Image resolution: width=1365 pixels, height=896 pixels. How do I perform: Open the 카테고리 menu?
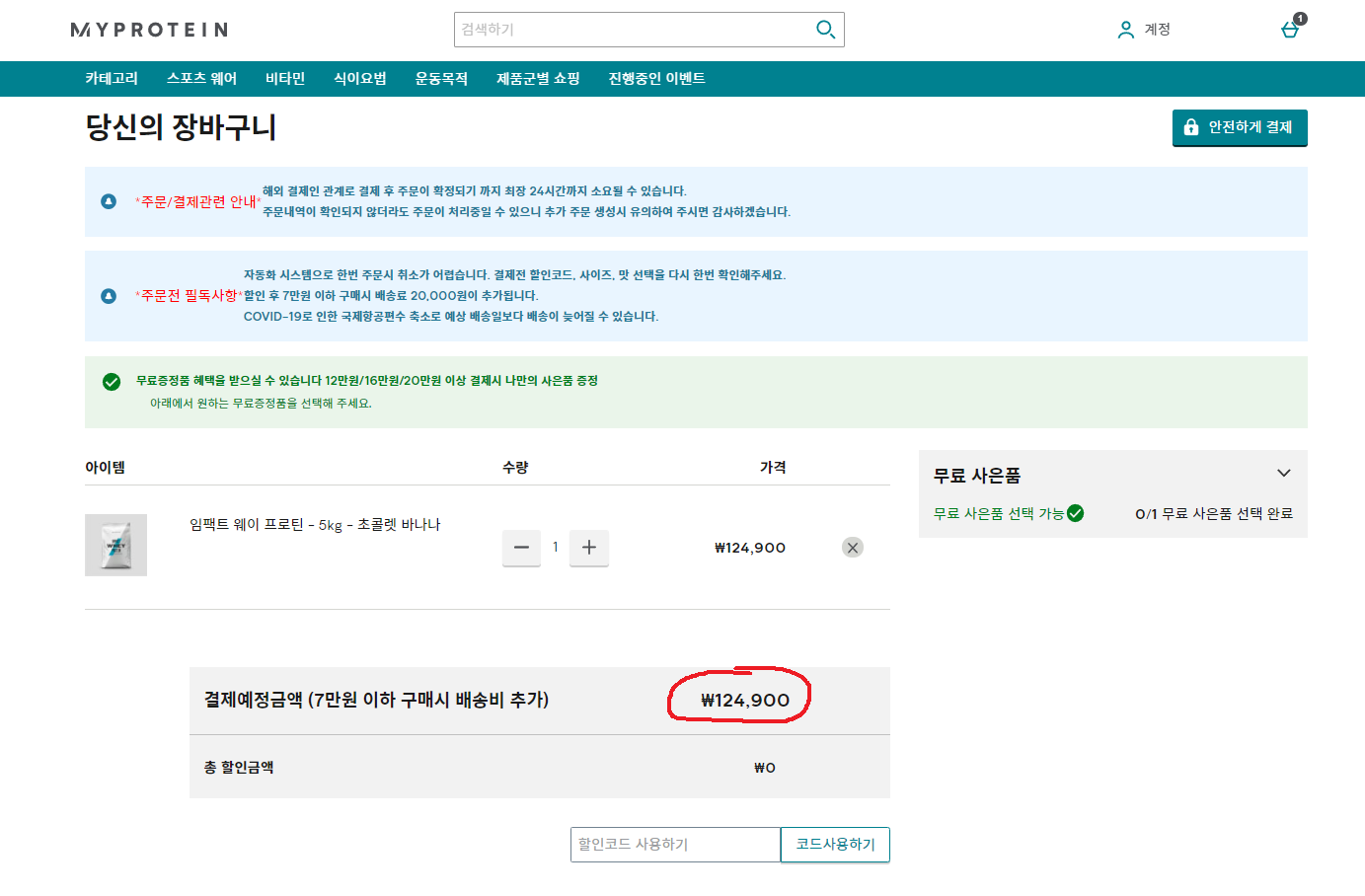[112, 78]
